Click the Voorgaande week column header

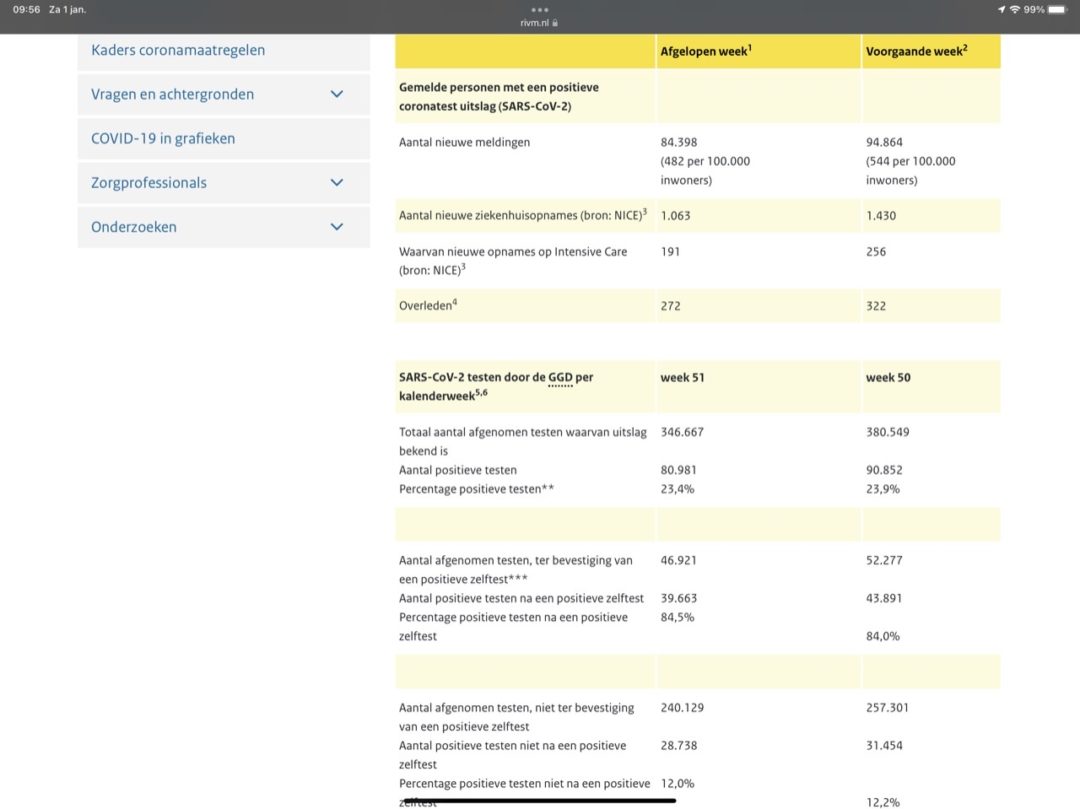[917, 51]
